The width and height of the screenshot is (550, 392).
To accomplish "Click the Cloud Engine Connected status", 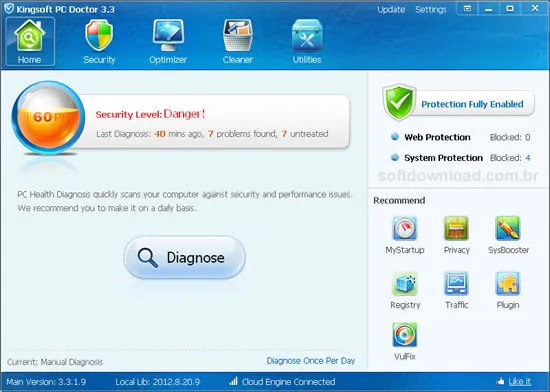I will 288,381.
